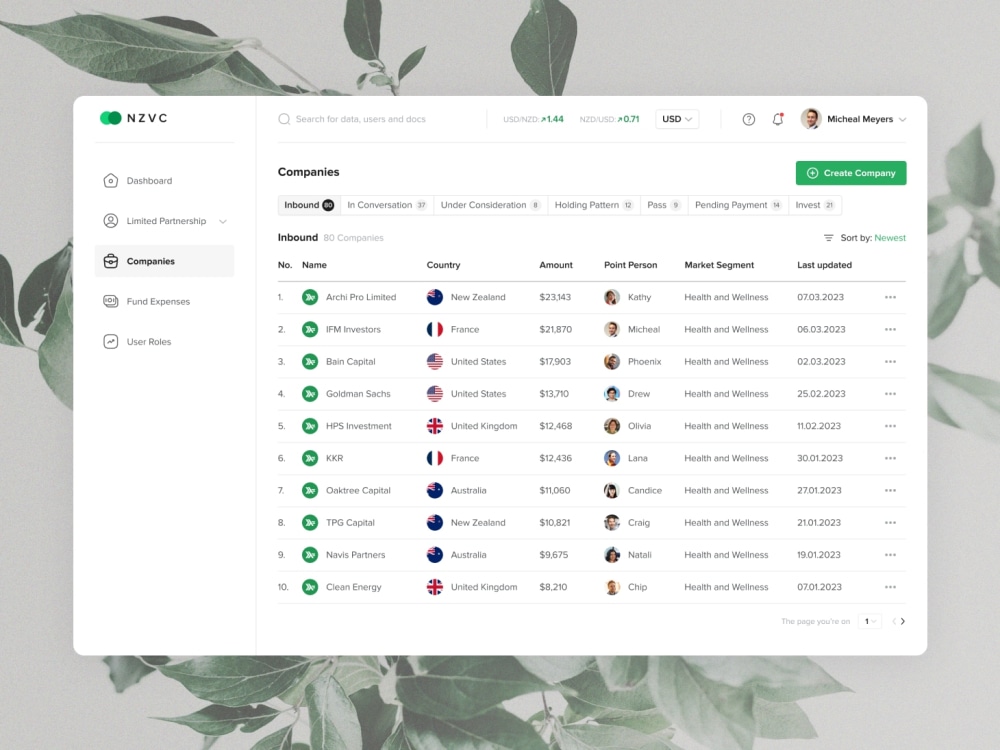Select Limited Partnership in the sidebar
Screen dimensions: 1000x750
click(x=164, y=221)
